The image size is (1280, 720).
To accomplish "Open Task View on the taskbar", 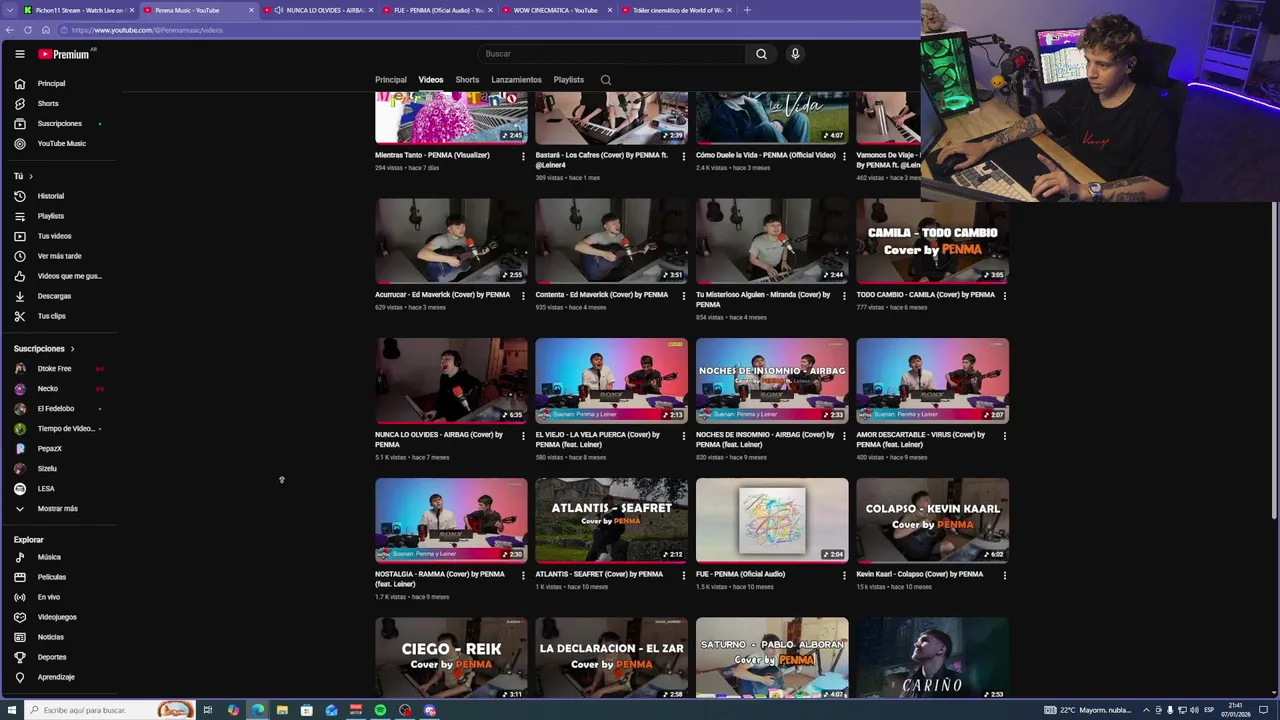I will 207,710.
